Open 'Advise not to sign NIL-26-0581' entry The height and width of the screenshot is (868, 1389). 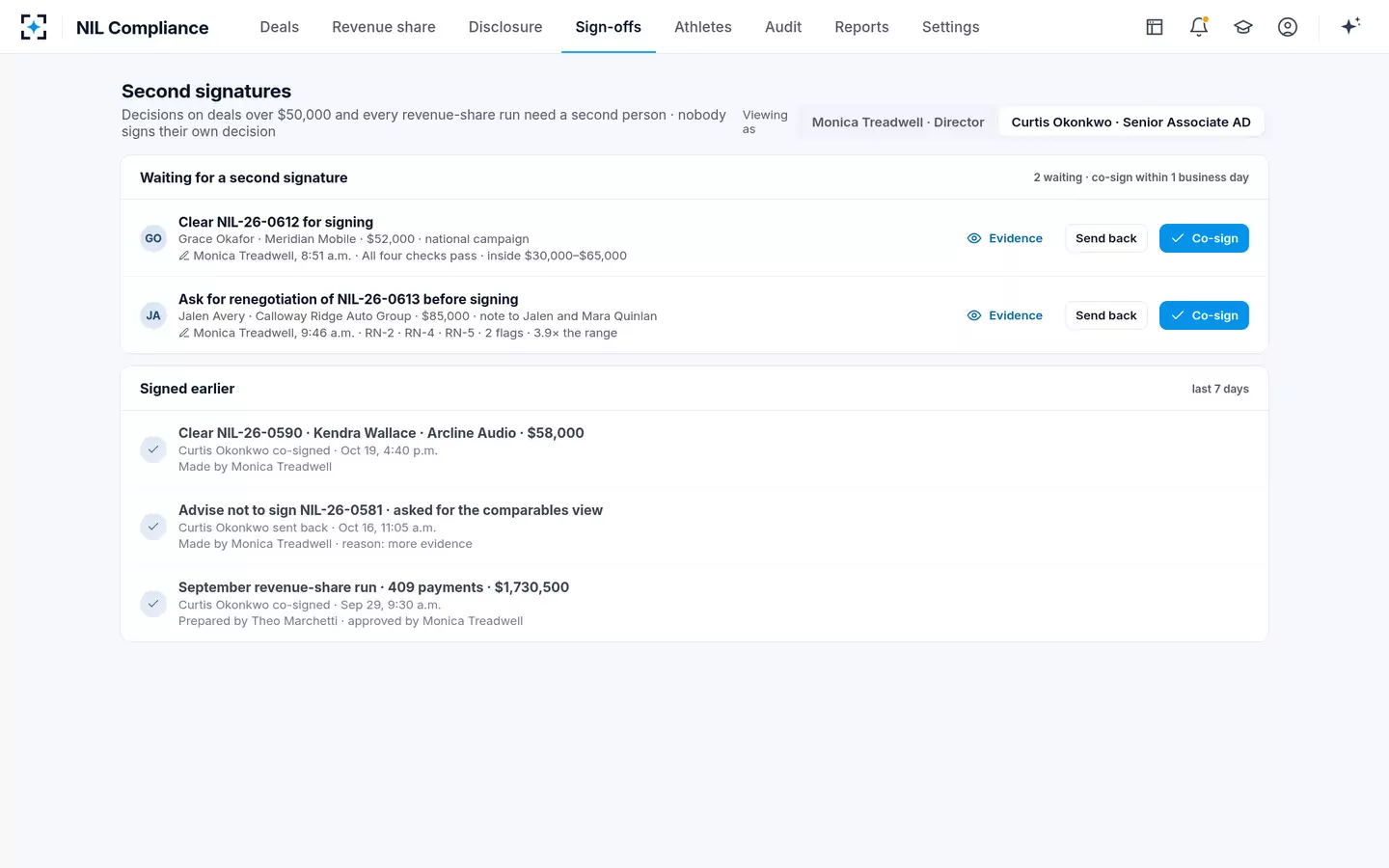point(391,510)
